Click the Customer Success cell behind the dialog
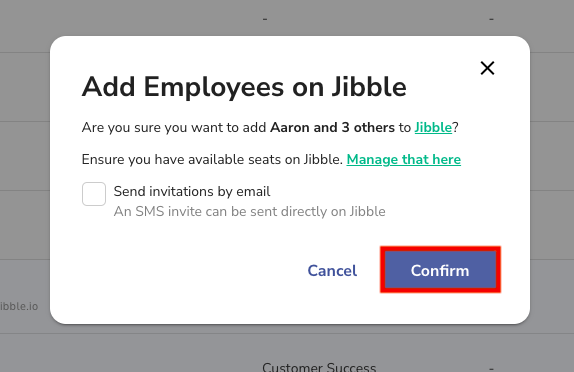Image resolution: width=574 pixels, height=372 pixels. click(319, 367)
